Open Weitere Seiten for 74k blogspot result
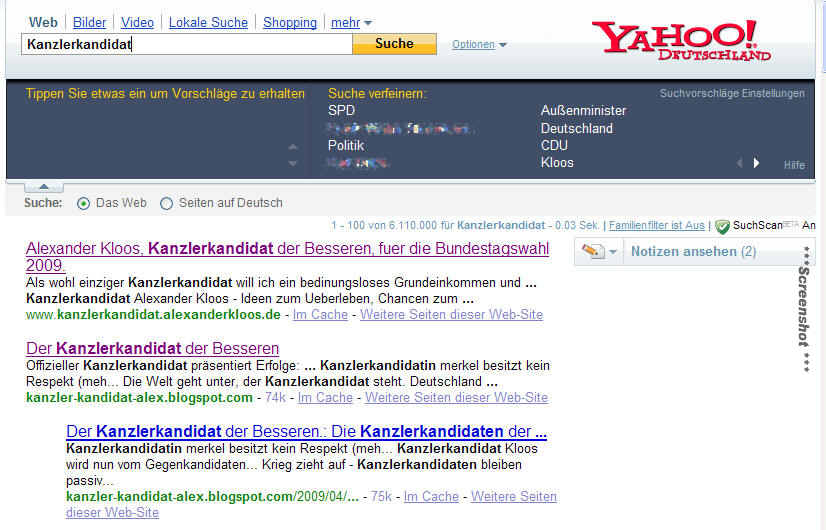The height and width of the screenshot is (530, 826). pyautogui.click(x=457, y=398)
